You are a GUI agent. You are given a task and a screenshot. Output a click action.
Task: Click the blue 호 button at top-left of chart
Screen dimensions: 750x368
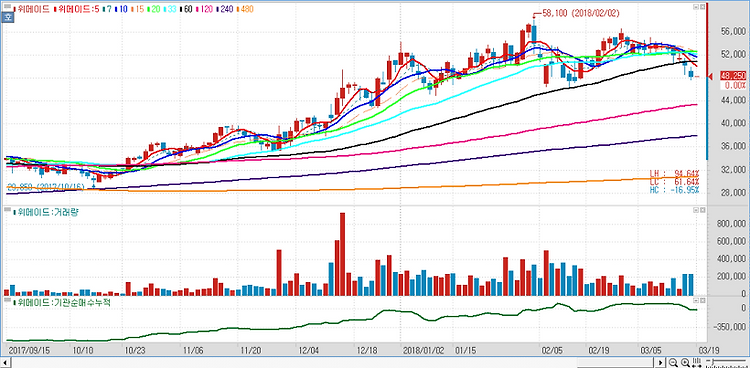pyautogui.click(x=8, y=18)
